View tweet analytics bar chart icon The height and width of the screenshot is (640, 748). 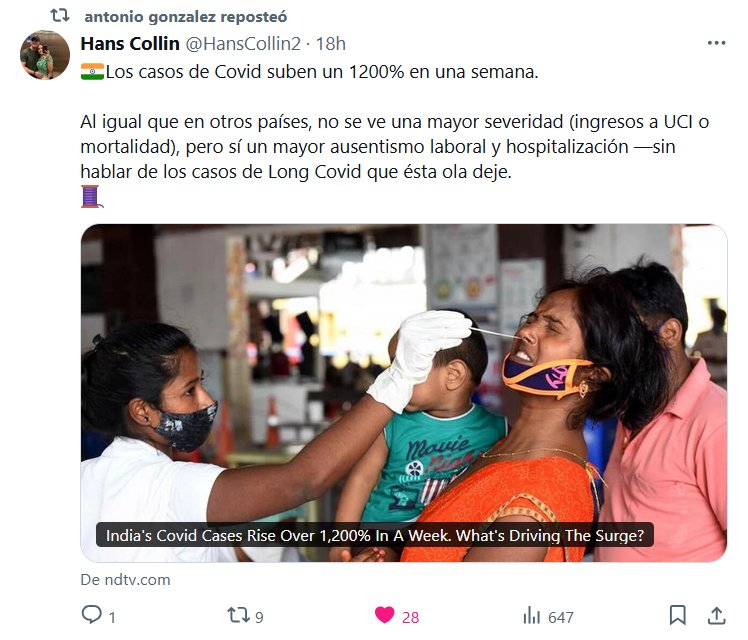click(x=532, y=616)
